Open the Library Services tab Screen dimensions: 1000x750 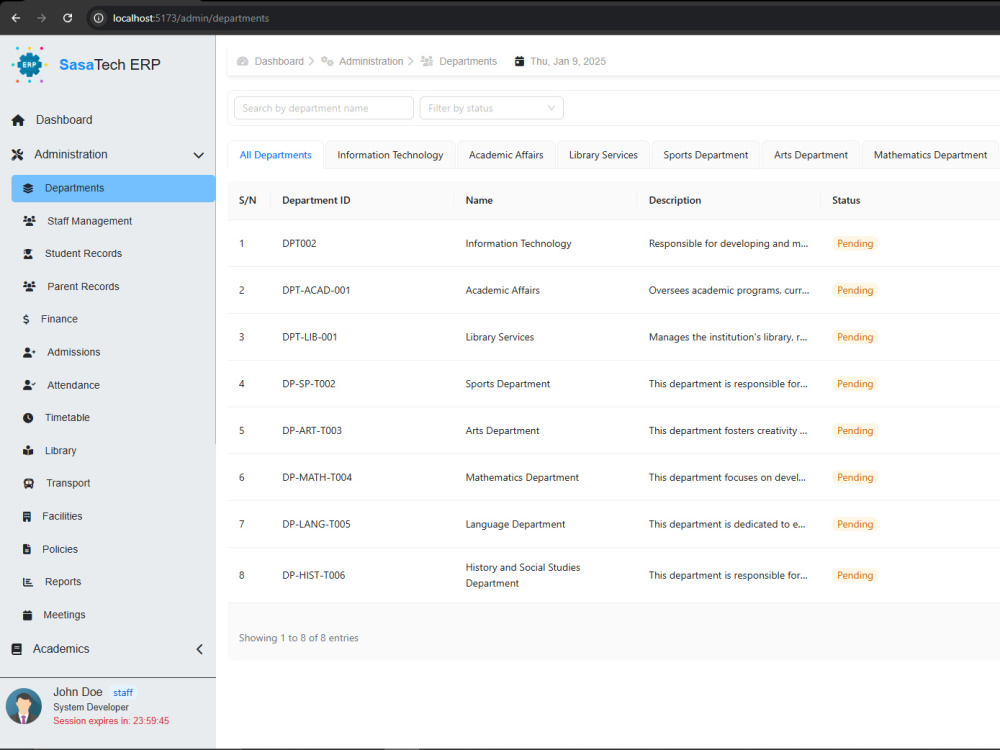tap(603, 155)
